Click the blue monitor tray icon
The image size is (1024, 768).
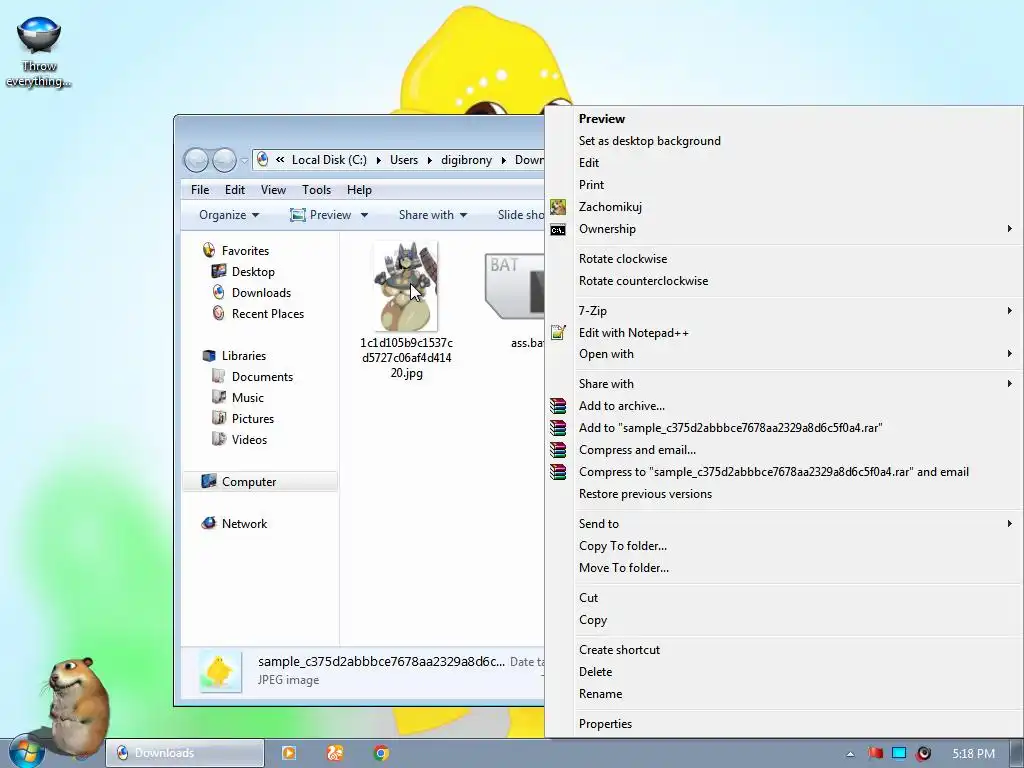click(899, 753)
